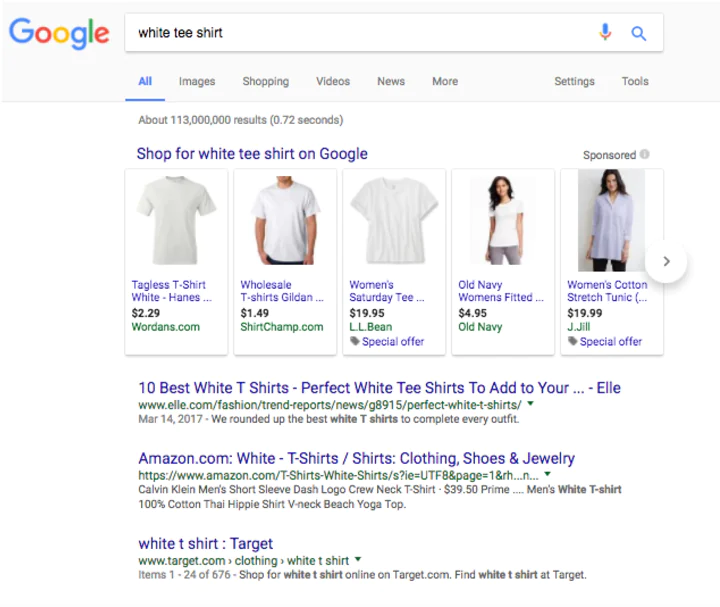Click the J.Jill Special offer tag

(x=605, y=342)
